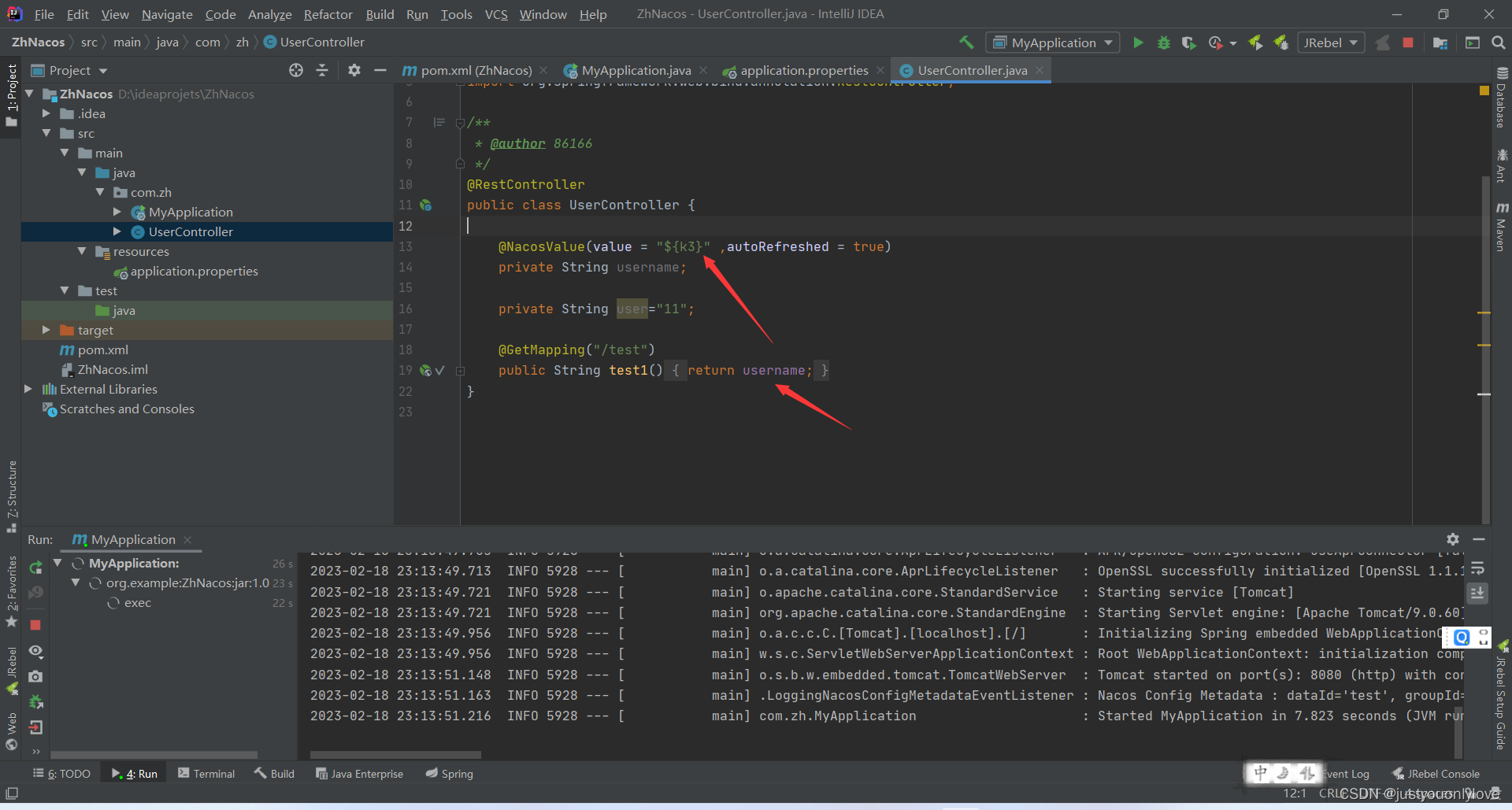Open the File menu
Viewport: 1512px width, 810px height.
[44, 14]
